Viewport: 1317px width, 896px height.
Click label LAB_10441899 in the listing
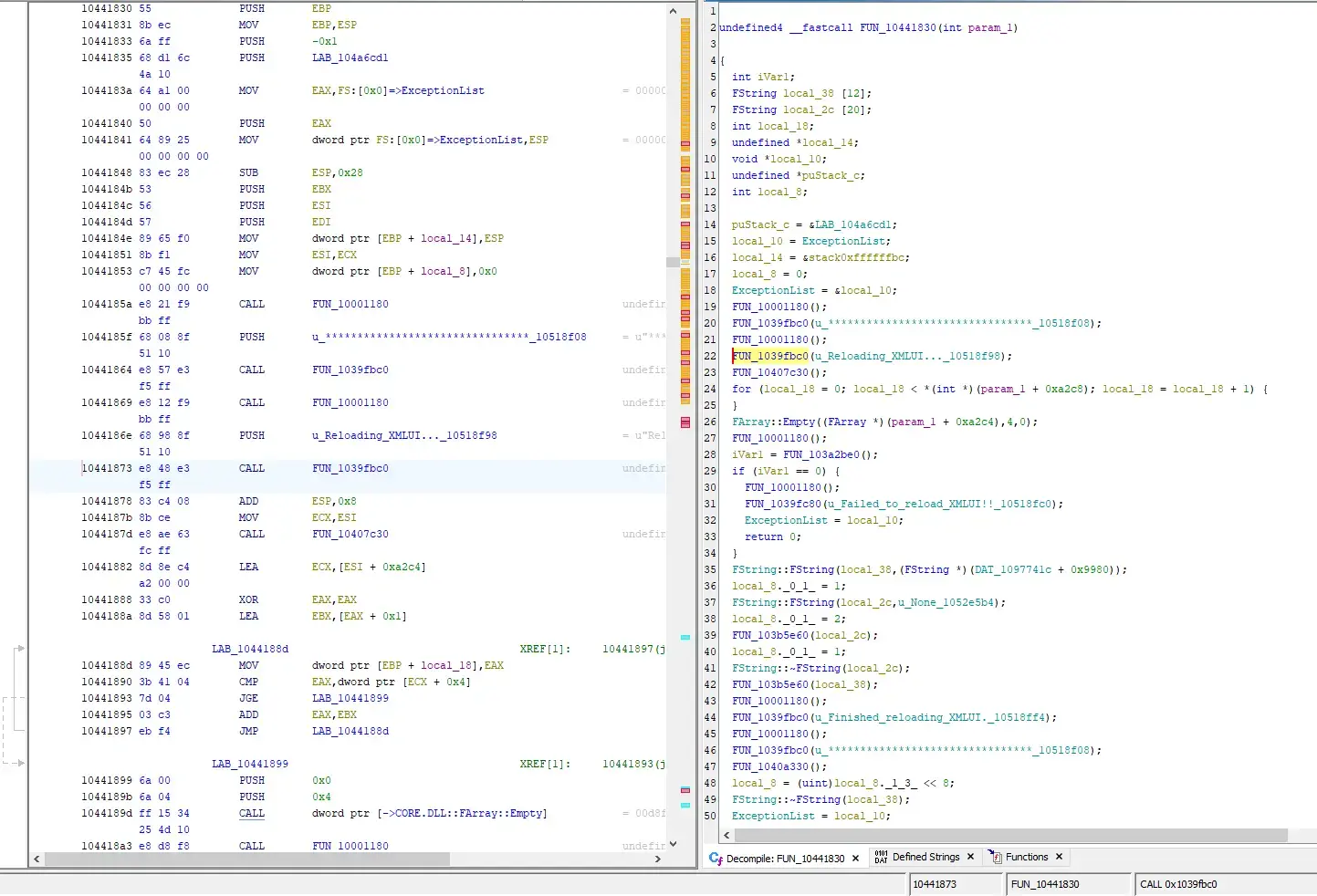click(x=250, y=764)
